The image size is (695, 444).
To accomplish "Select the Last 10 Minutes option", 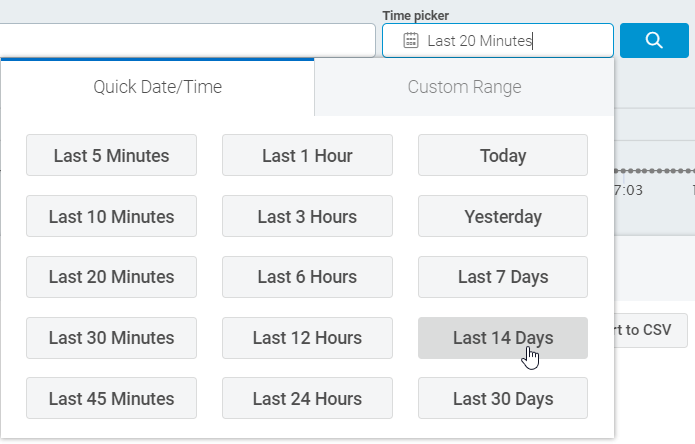I will pos(111,216).
